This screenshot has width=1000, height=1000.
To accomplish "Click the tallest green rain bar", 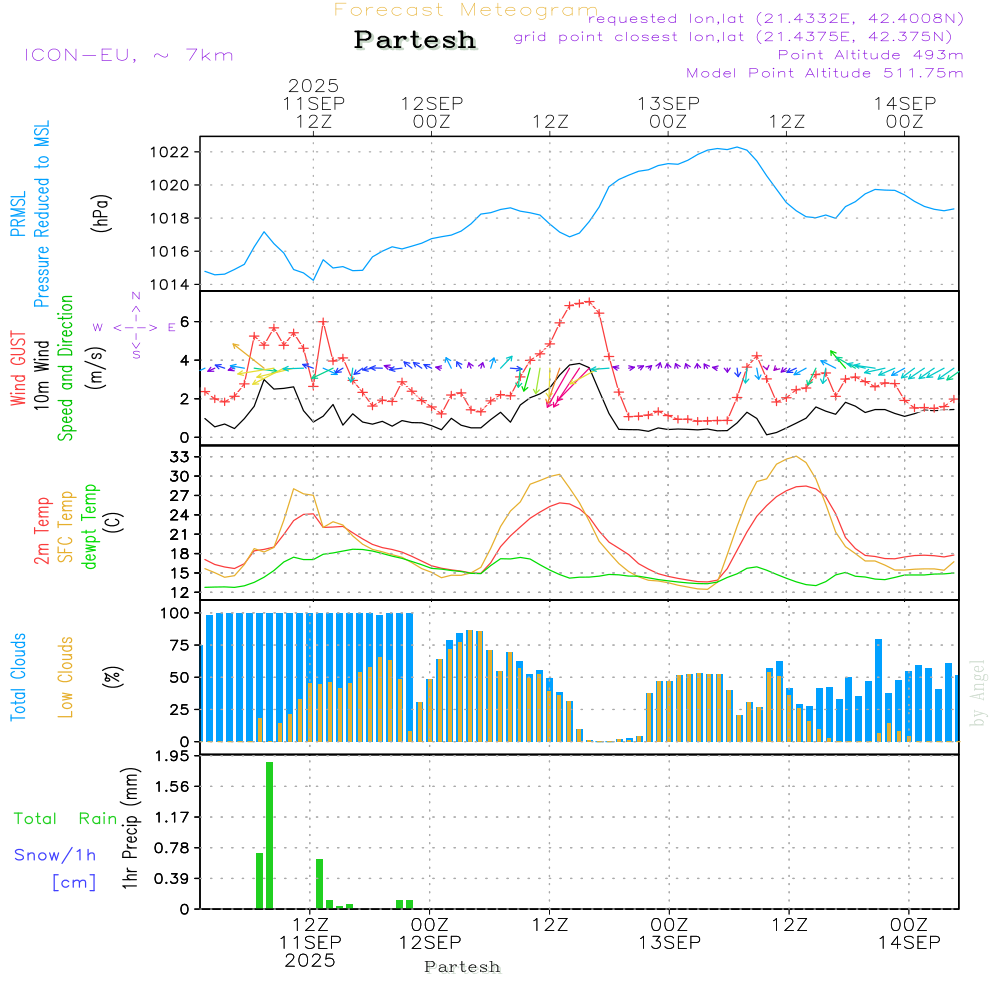I will tap(269, 835).
